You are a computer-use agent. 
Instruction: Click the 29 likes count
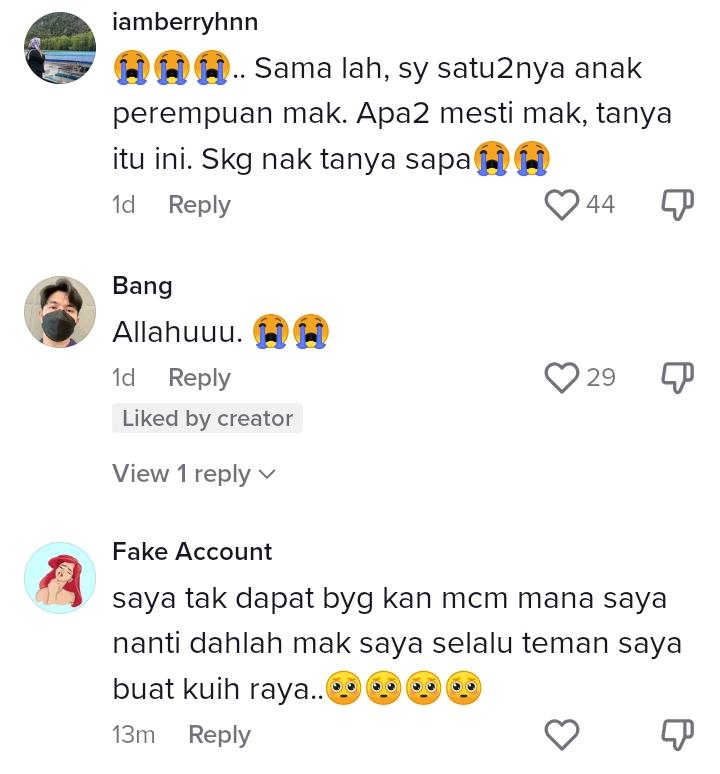(600, 377)
